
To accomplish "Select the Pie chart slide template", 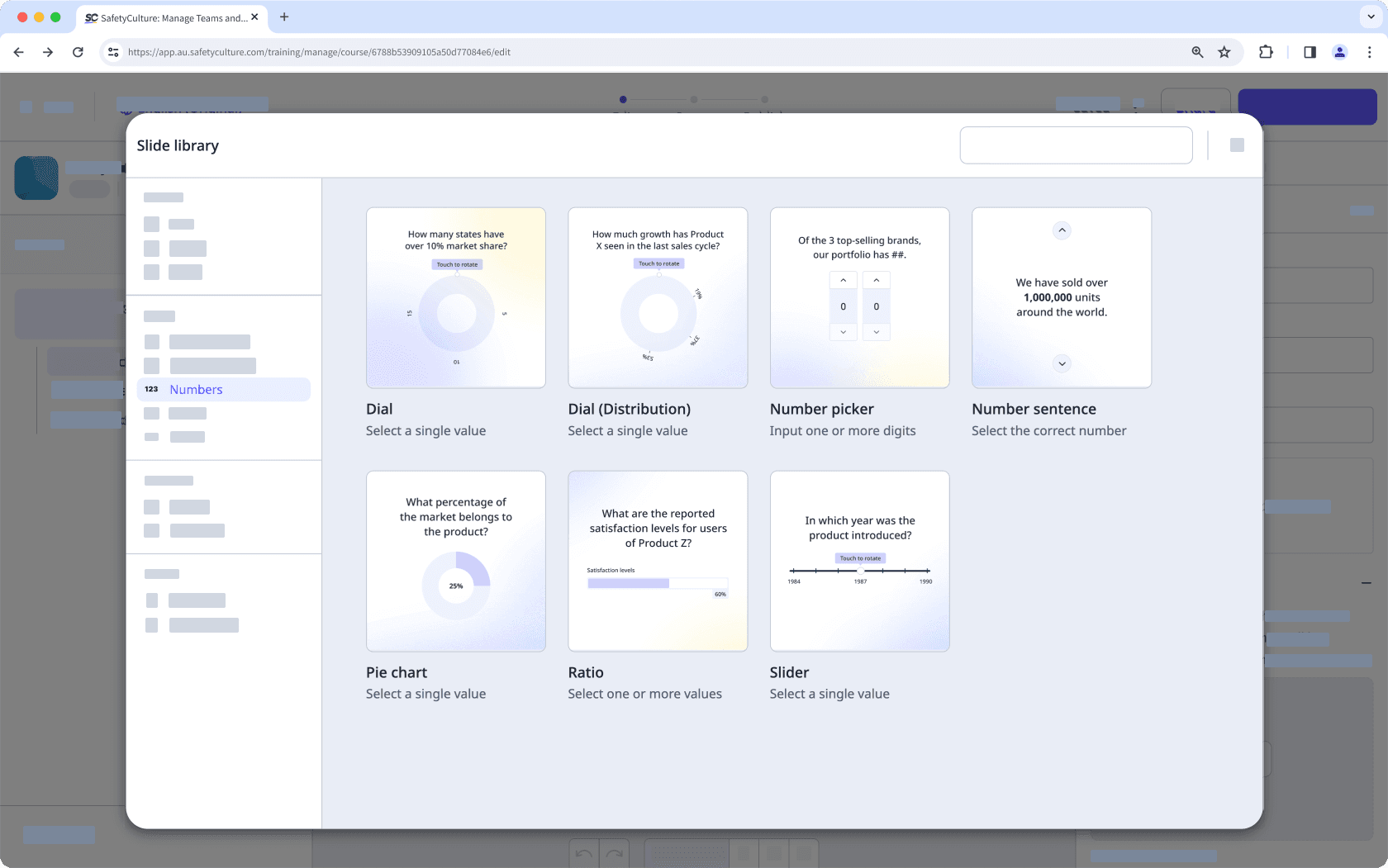I will pyautogui.click(x=455, y=561).
